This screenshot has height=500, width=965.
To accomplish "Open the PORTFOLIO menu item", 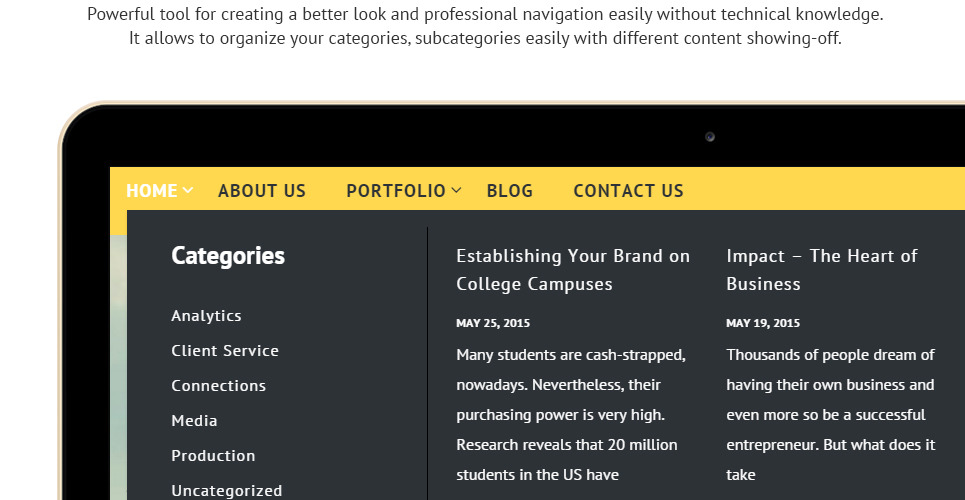I will pyautogui.click(x=396, y=191).
